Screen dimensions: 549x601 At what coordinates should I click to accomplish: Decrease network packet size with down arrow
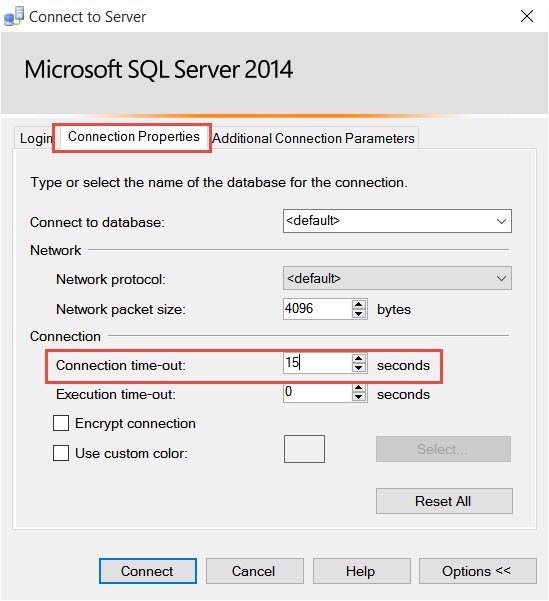[358, 314]
